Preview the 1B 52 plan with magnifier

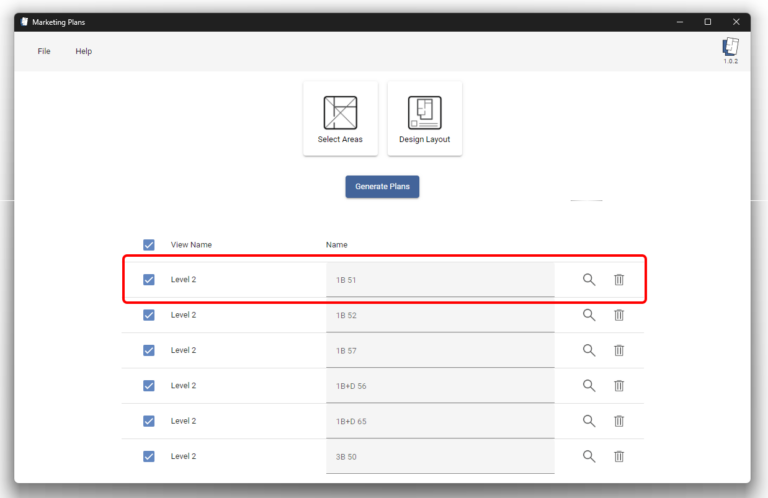589,315
